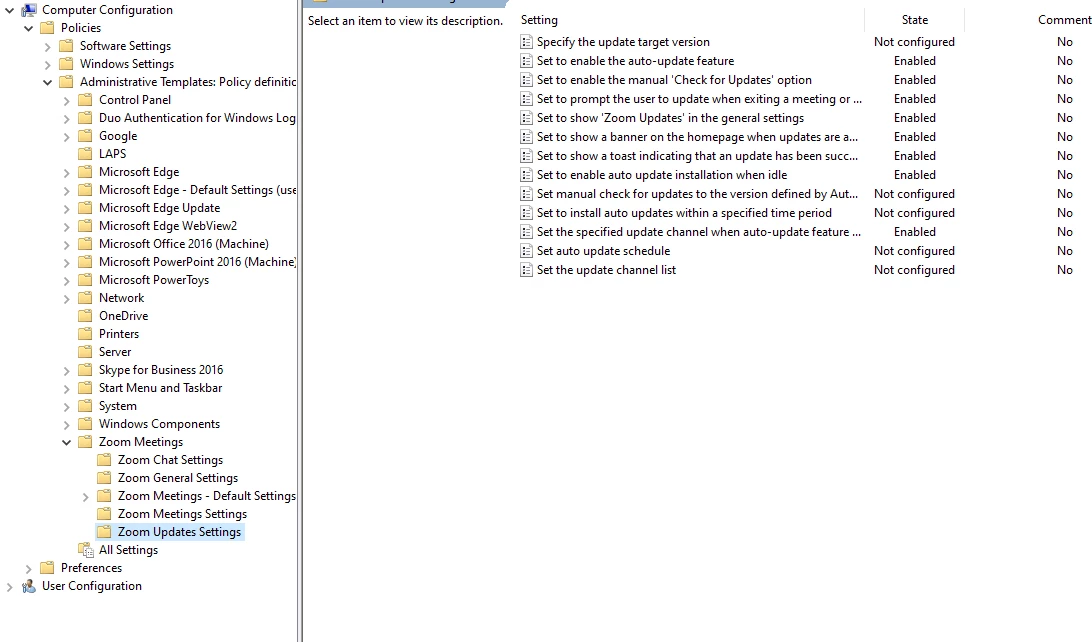Screen dimensions: 1092x642
Task: Collapse the Zoom Meetings node
Action: click(66, 442)
